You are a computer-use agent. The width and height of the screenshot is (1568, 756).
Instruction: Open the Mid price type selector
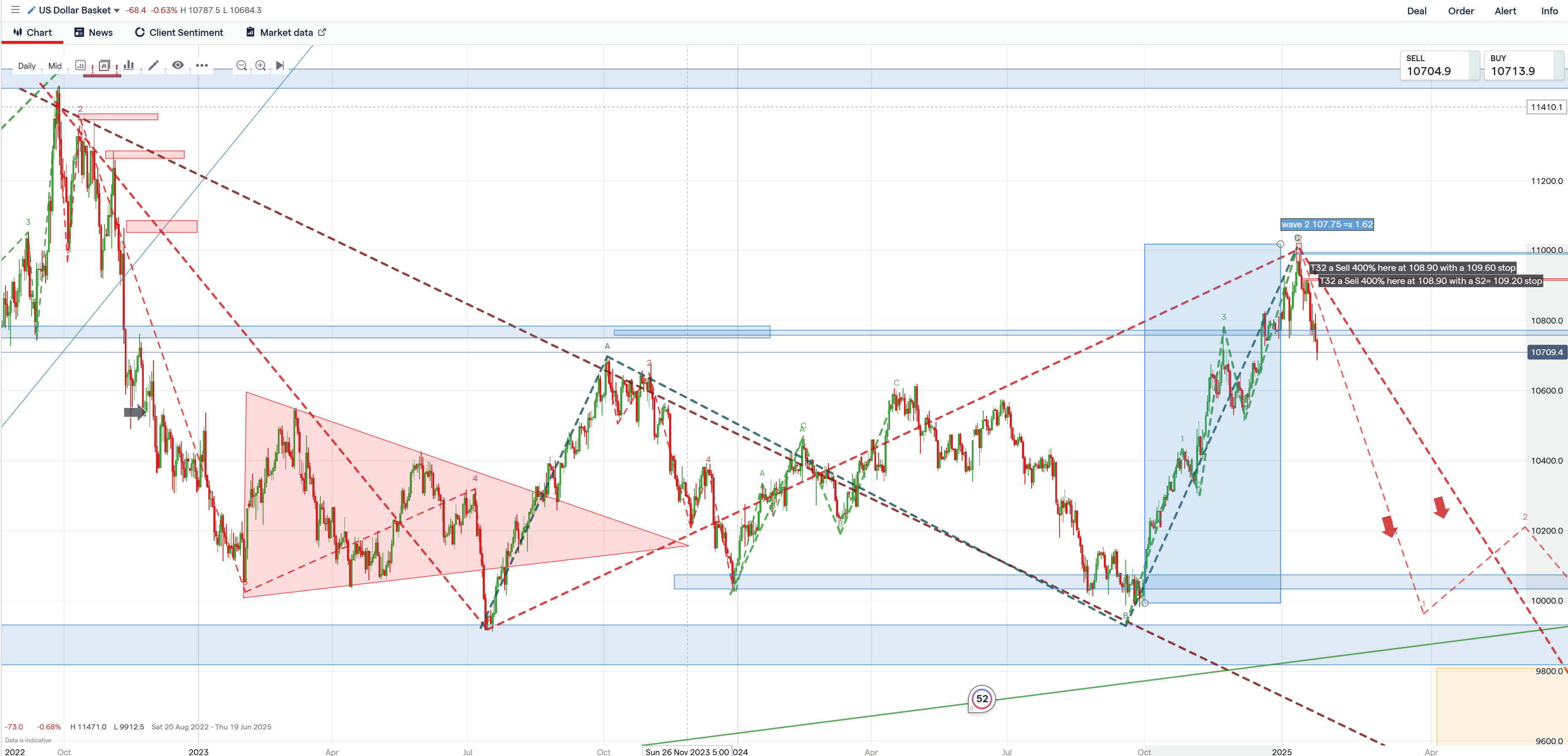point(55,66)
